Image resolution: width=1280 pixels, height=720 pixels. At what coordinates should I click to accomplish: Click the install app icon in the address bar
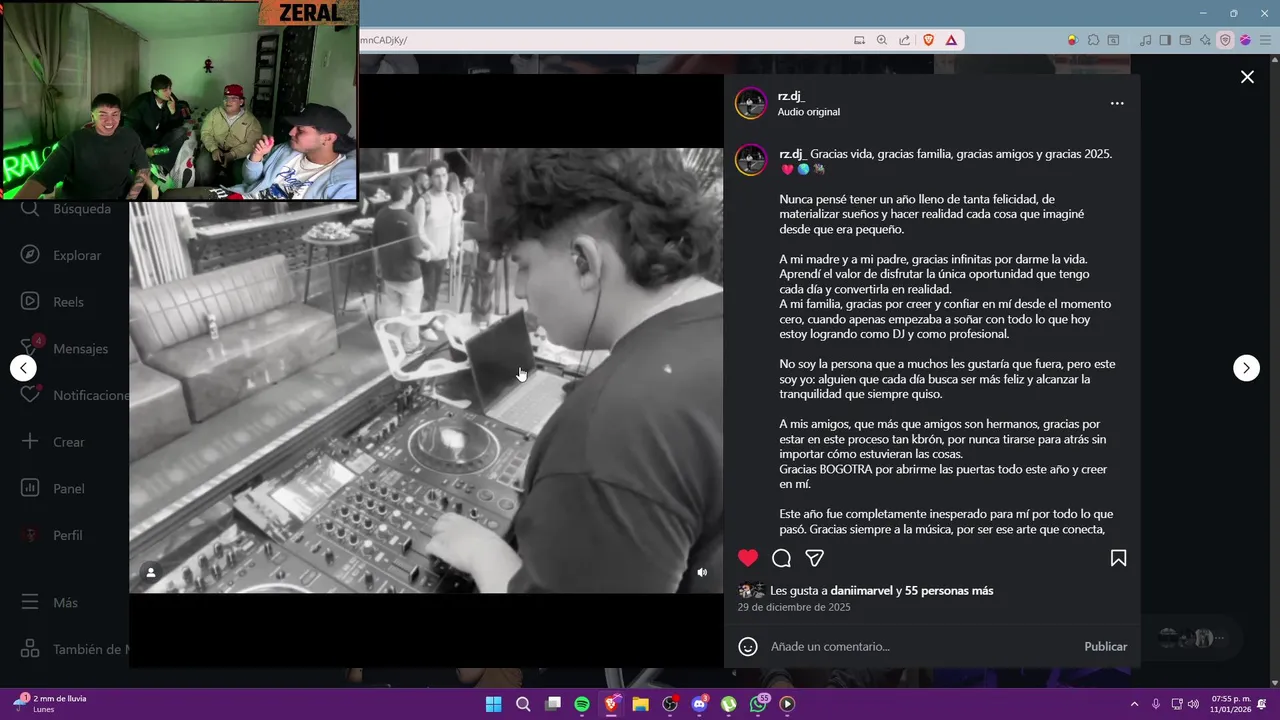point(859,40)
